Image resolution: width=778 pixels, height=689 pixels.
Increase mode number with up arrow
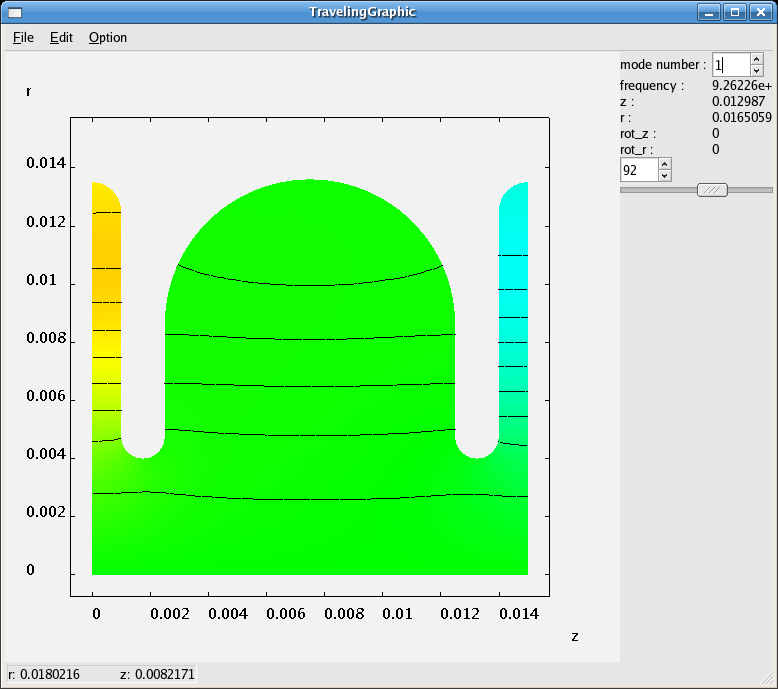tap(757, 59)
